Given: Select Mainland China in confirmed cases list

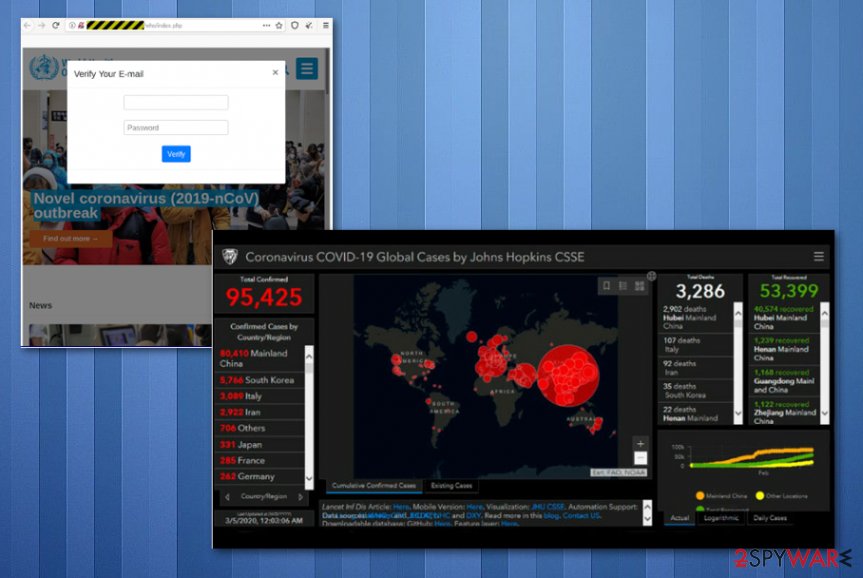Looking at the screenshot, I should pos(259,358).
